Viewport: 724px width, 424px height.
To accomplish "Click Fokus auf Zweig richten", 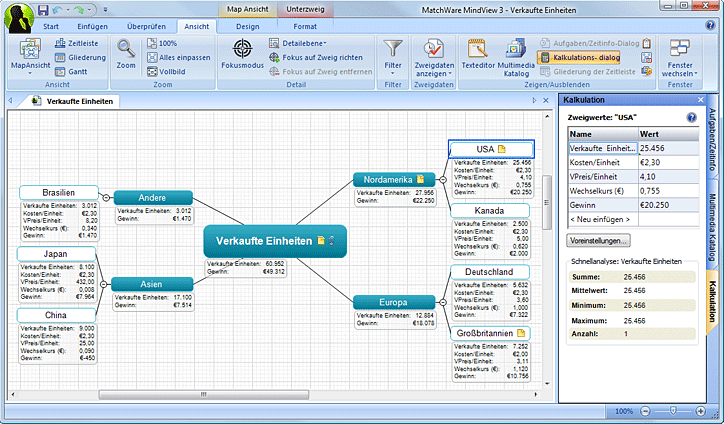I will 316,58.
